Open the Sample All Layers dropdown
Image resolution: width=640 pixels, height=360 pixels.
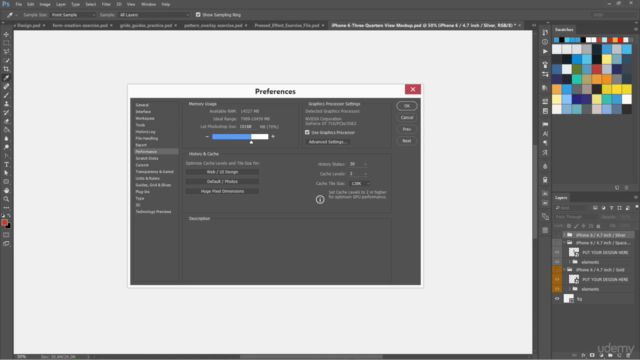coord(154,15)
